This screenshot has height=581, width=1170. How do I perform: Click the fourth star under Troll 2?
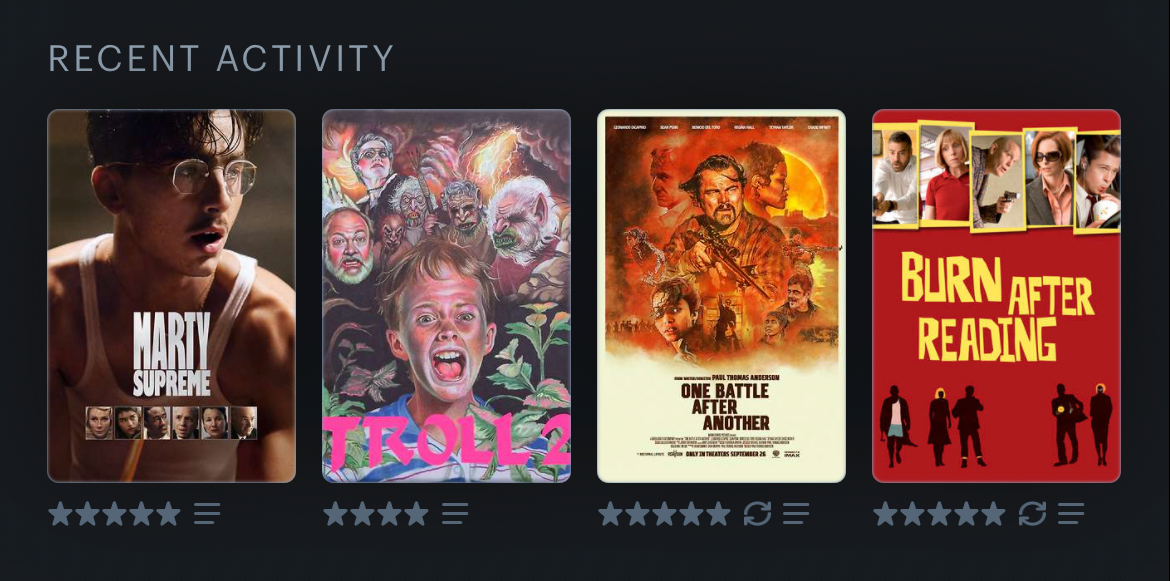(416, 513)
